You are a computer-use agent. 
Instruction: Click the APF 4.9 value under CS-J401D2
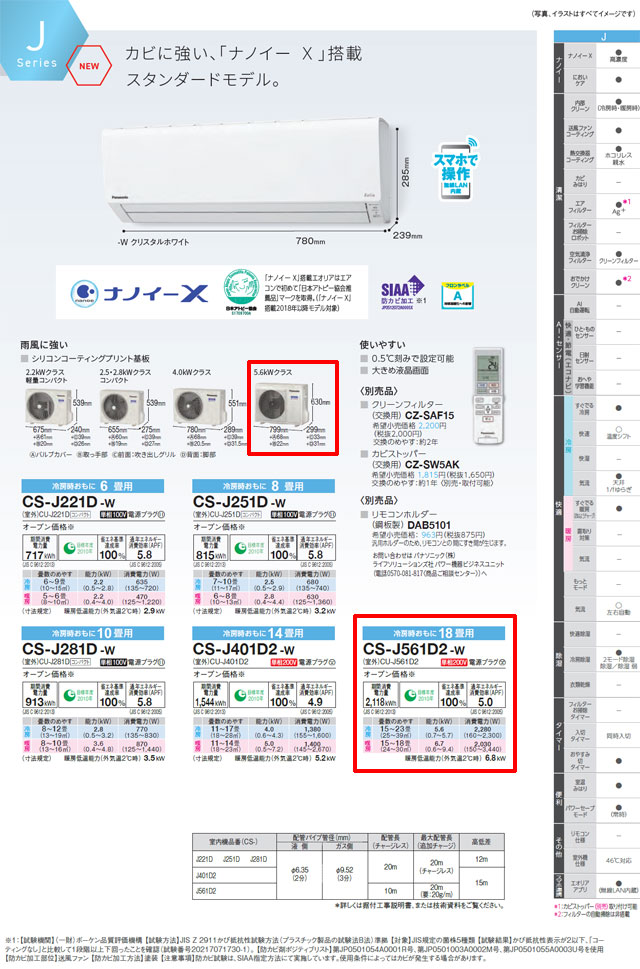[x=315, y=702]
